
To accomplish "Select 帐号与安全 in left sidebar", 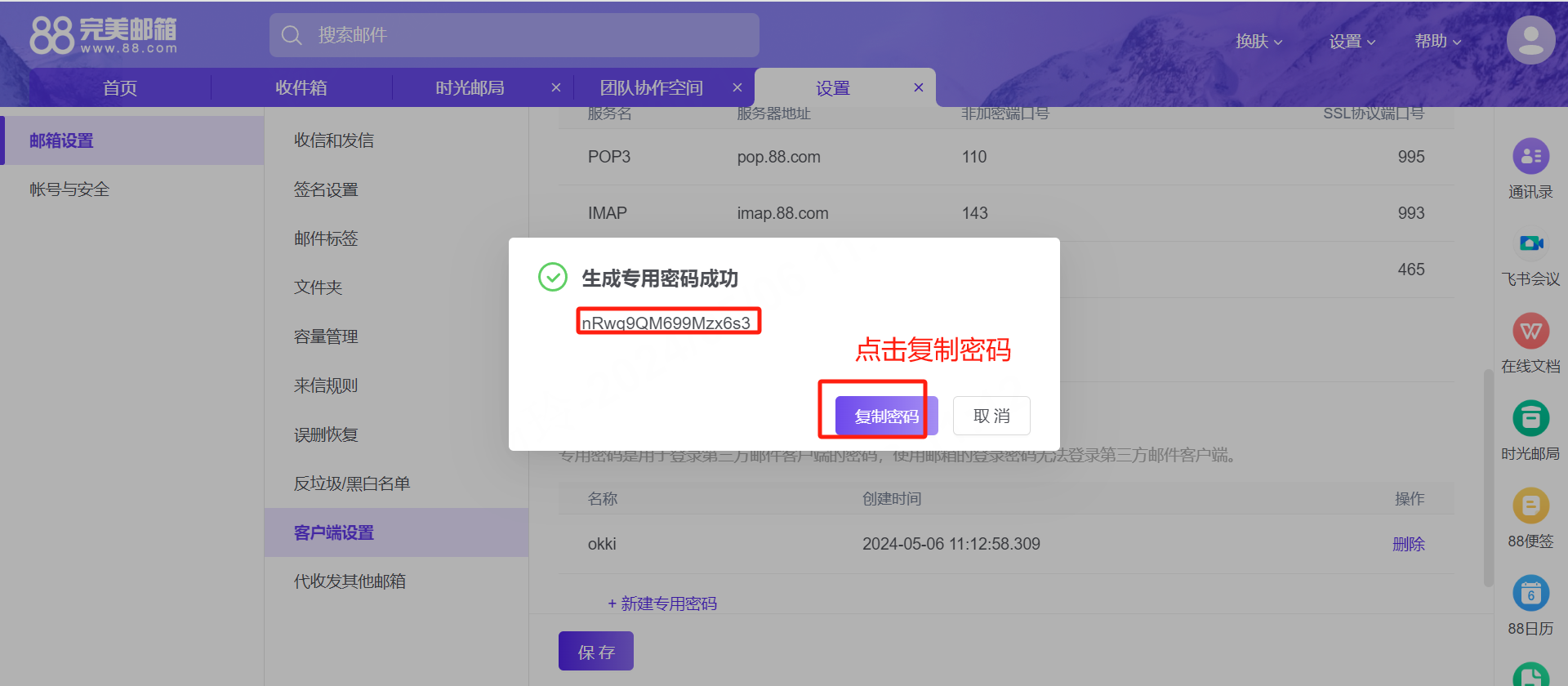I will [134, 189].
